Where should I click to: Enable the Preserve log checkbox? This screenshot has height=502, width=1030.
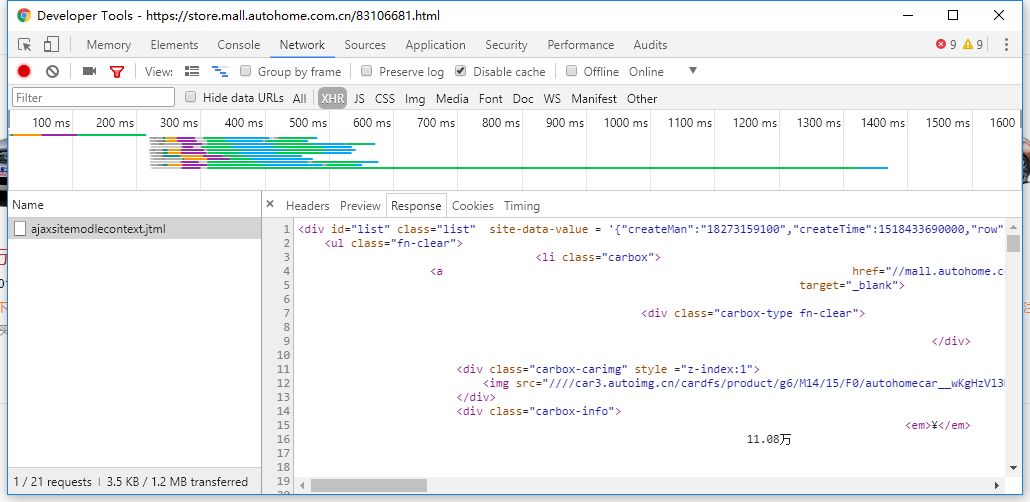367,71
